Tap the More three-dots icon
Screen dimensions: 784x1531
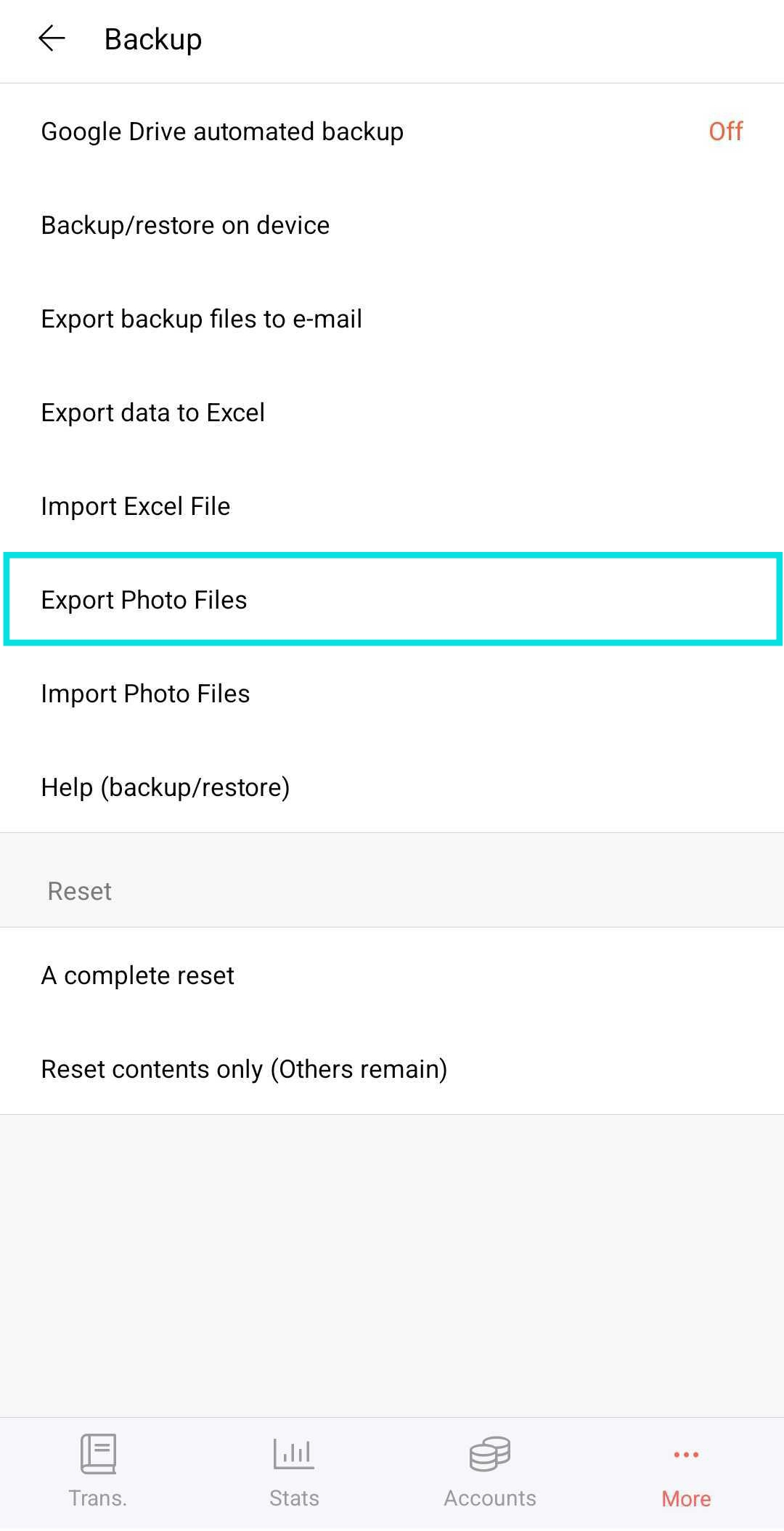(x=686, y=1454)
